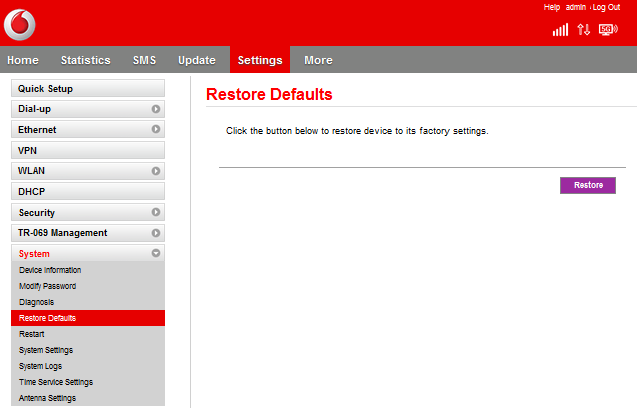Viewport: 639px width, 410px height.
Task: Expand the TR-069 Management arrow
Action: point(156,233)
